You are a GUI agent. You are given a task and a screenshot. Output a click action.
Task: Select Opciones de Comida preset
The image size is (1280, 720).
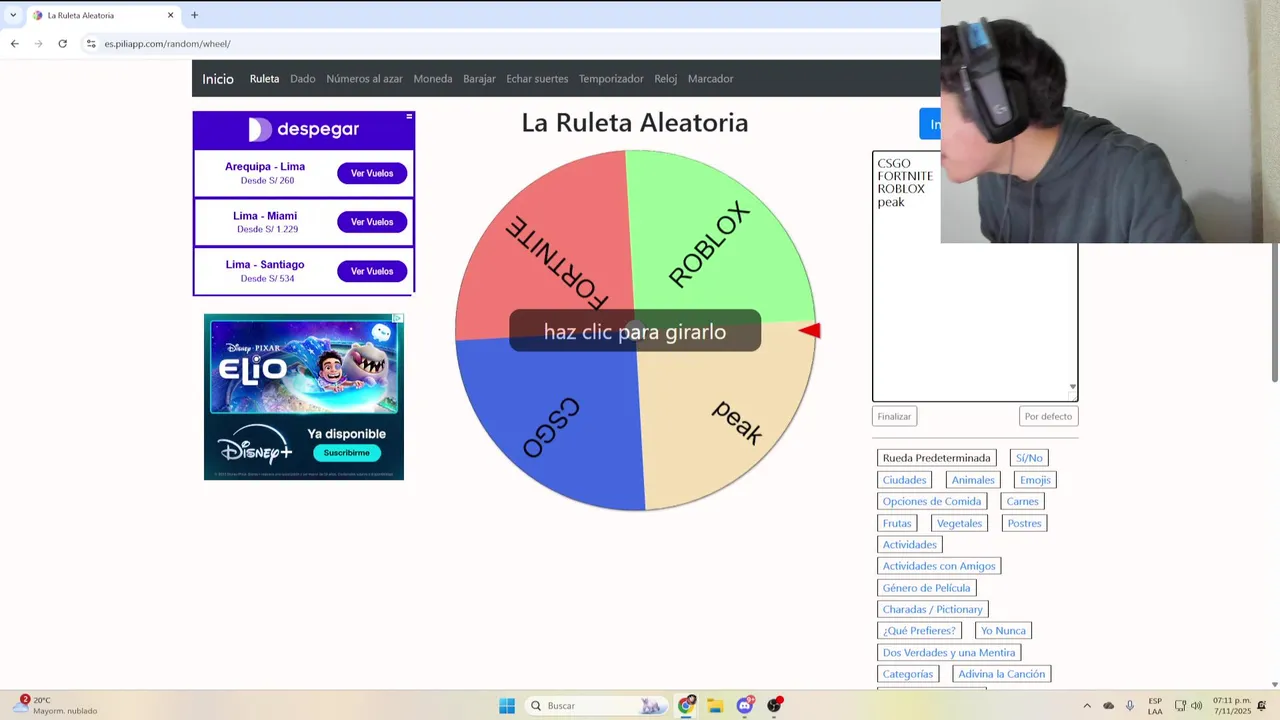tap(931, 501)
